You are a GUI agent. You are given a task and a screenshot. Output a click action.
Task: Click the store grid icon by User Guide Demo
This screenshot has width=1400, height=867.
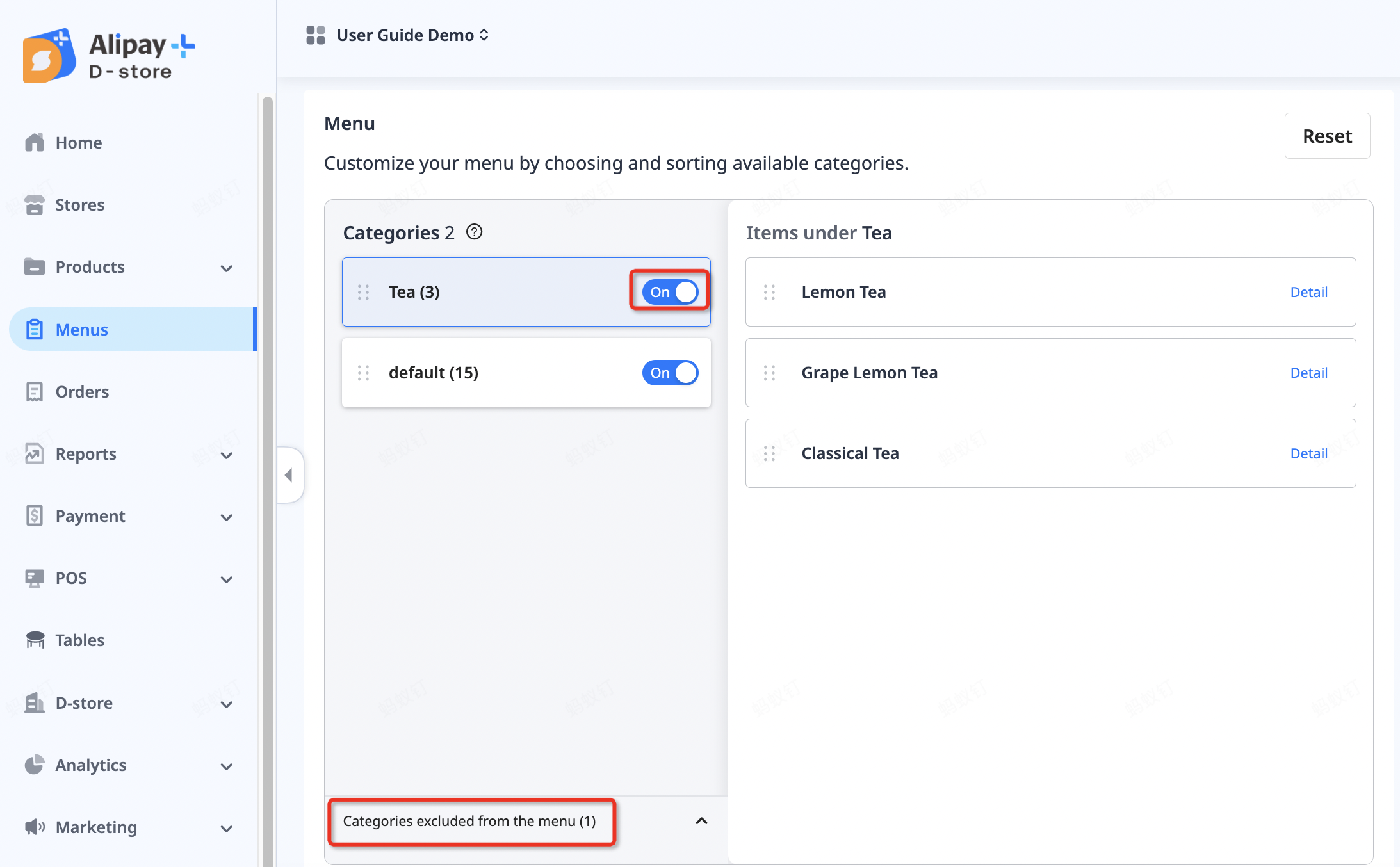coord(316,35)
